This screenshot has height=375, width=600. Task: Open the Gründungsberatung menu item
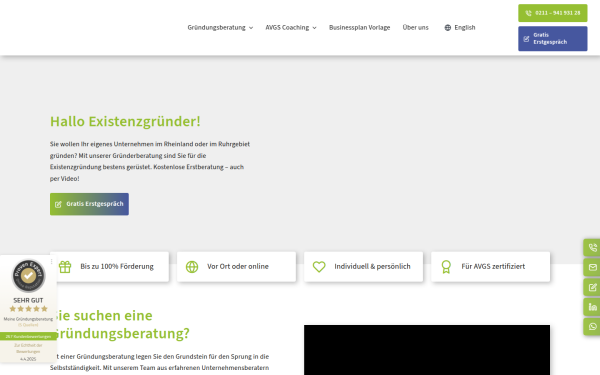[217, 28]
